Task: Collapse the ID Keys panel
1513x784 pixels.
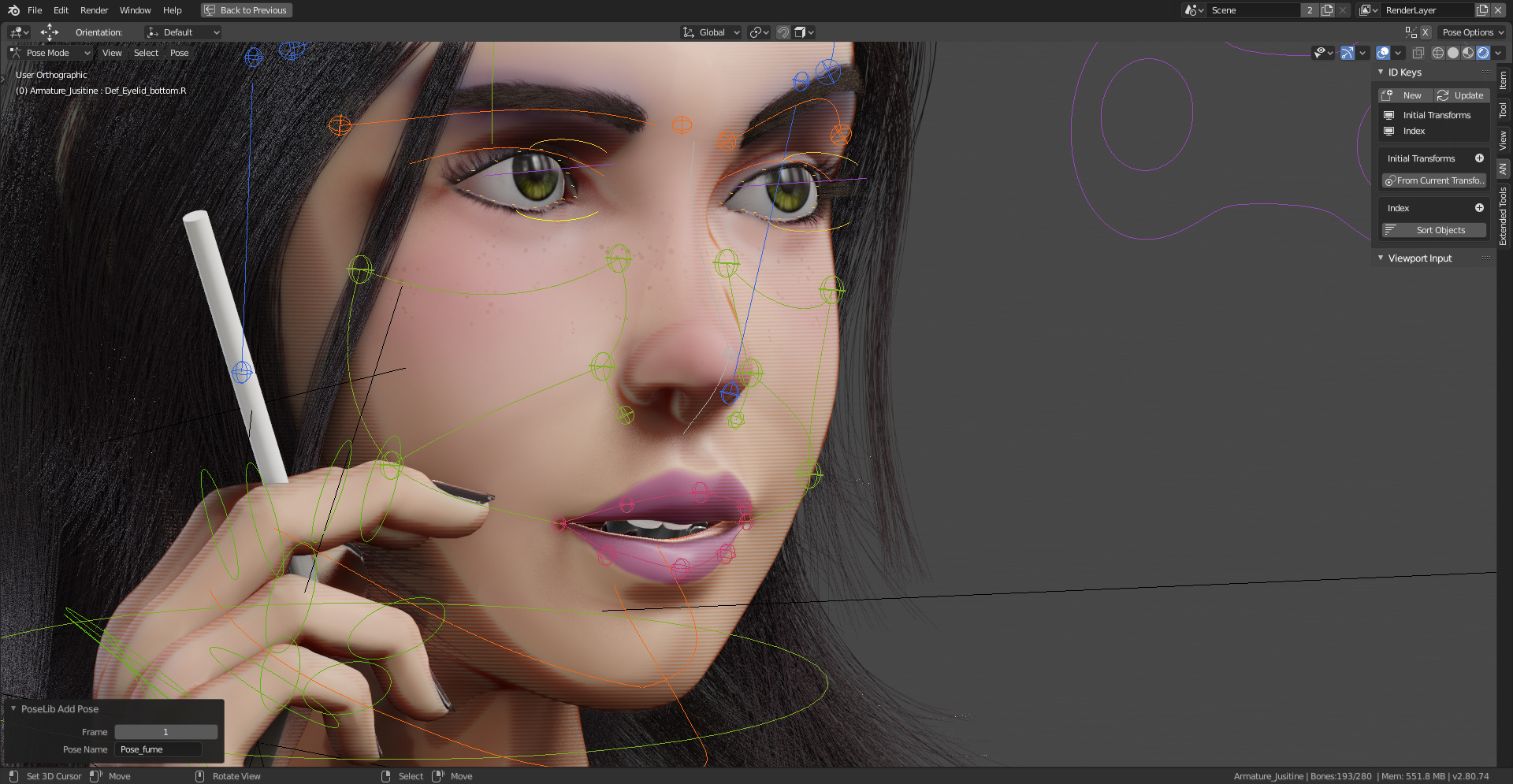Action: tap(1381, 72)
